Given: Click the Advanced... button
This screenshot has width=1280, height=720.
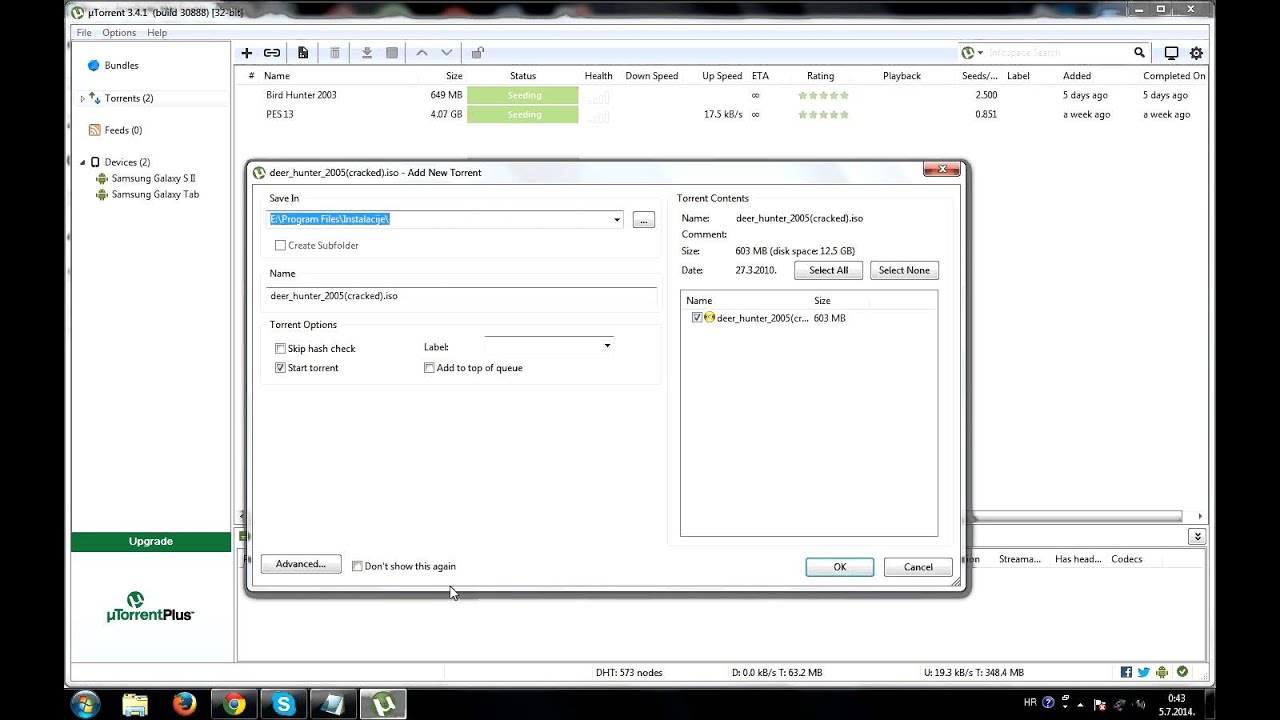Looking at the screenshot, I should point(301,564).
